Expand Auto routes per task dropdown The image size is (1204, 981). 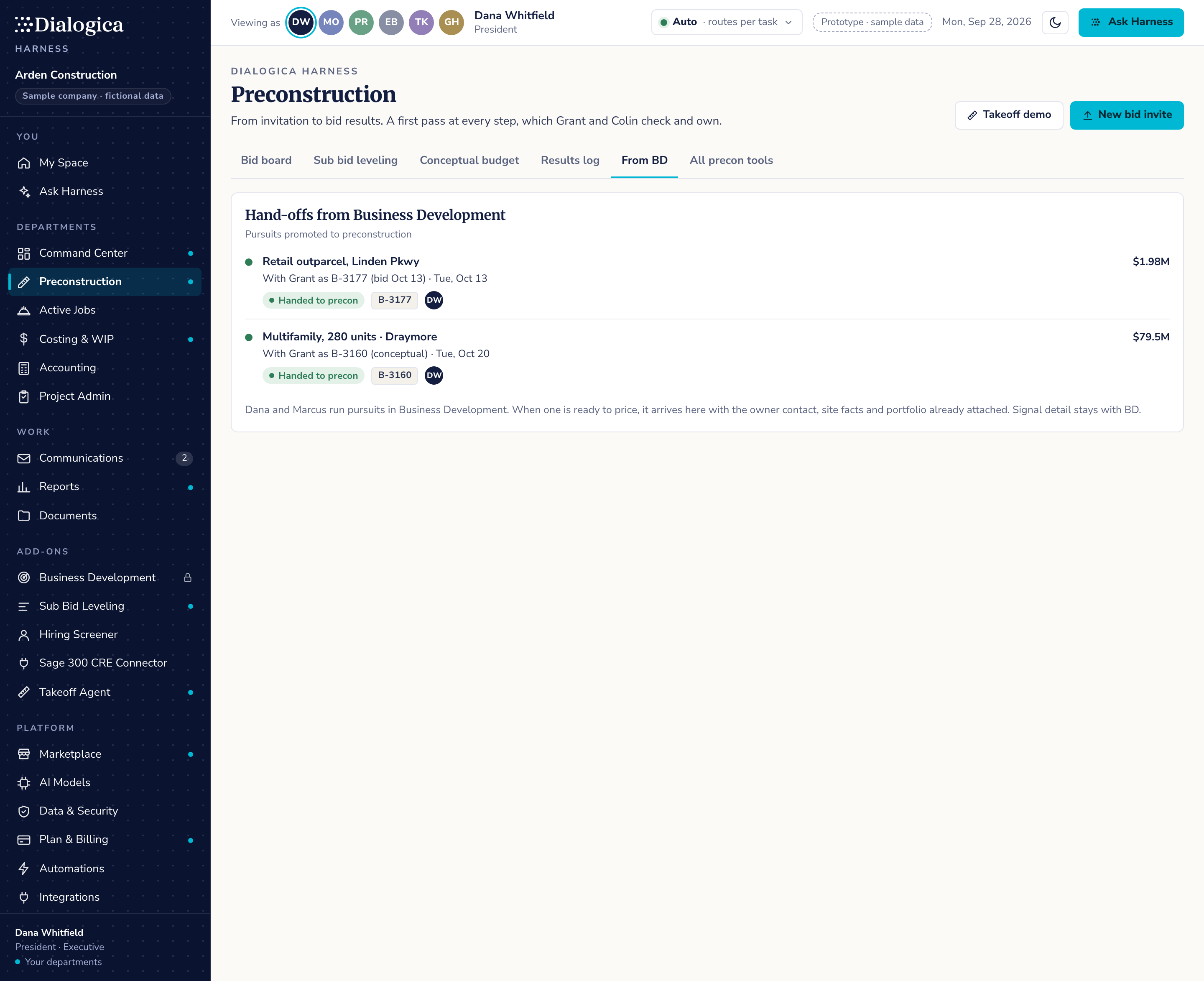727,23
